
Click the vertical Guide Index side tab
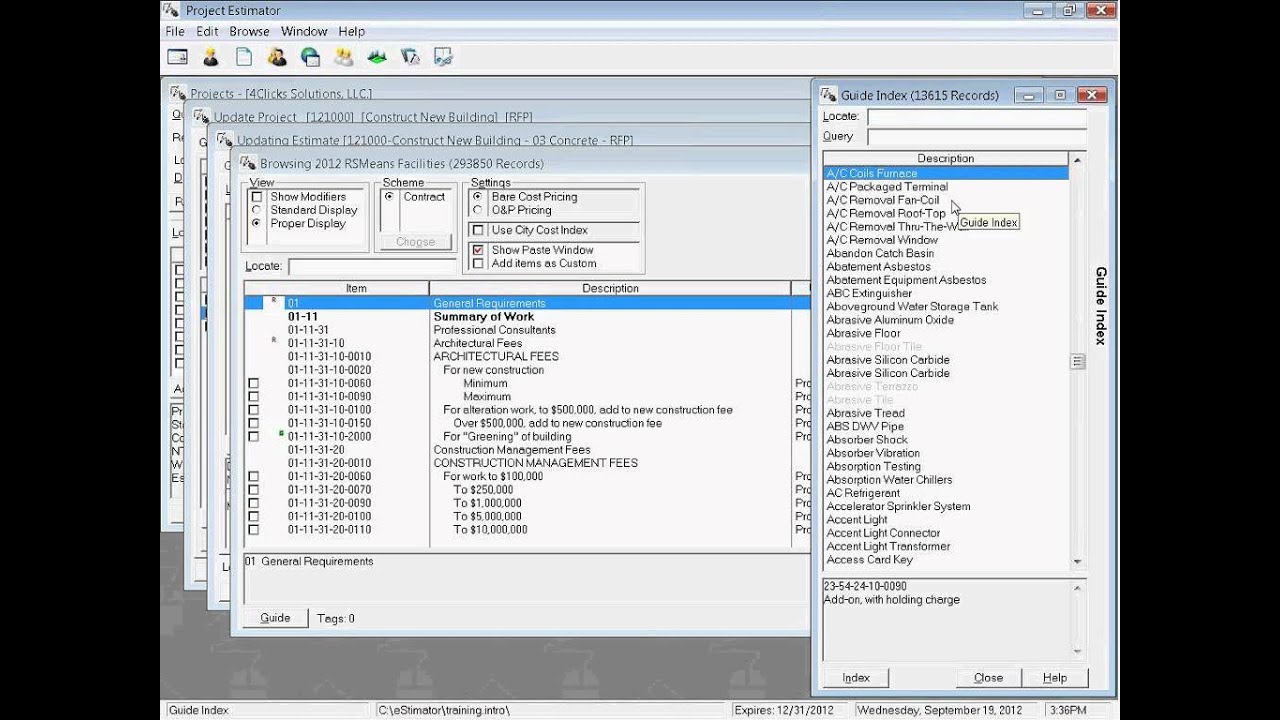[1100, 305]
